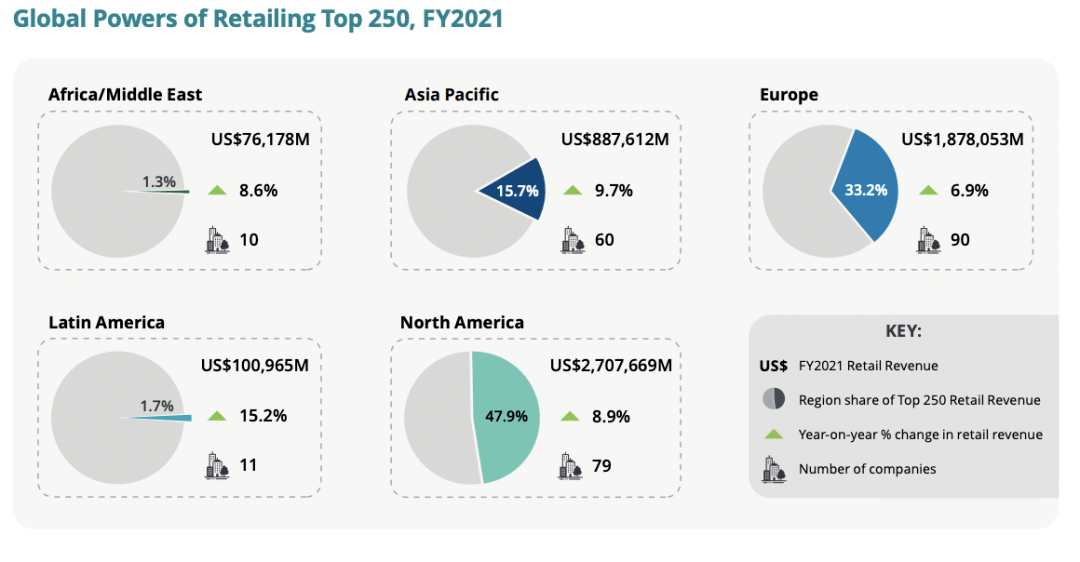Viewport: 1080px width, 562px height.
Task: Click the Africa/Middle East region heading
Action: [125, 95]
